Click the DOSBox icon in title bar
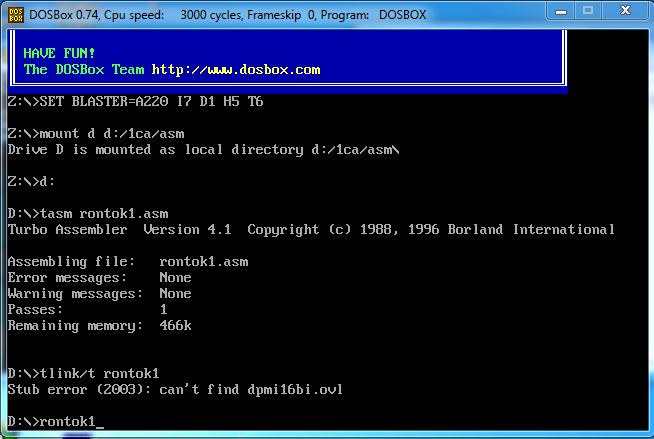654x439 pixels. click(16, 15)
